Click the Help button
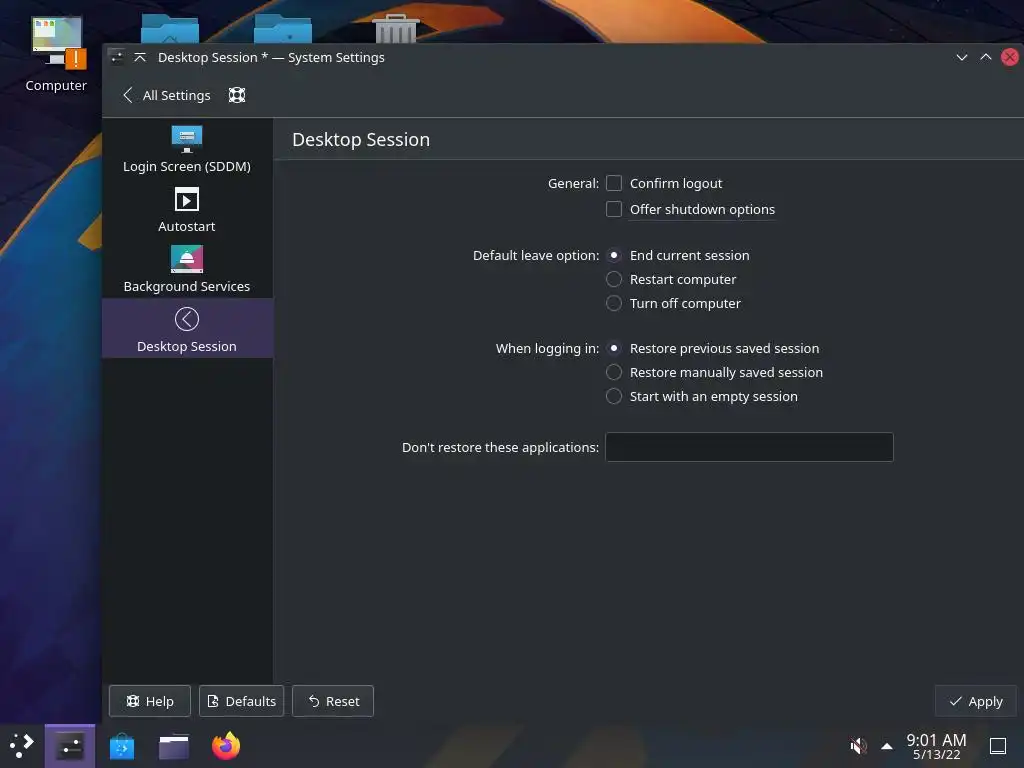 [150, 701]
